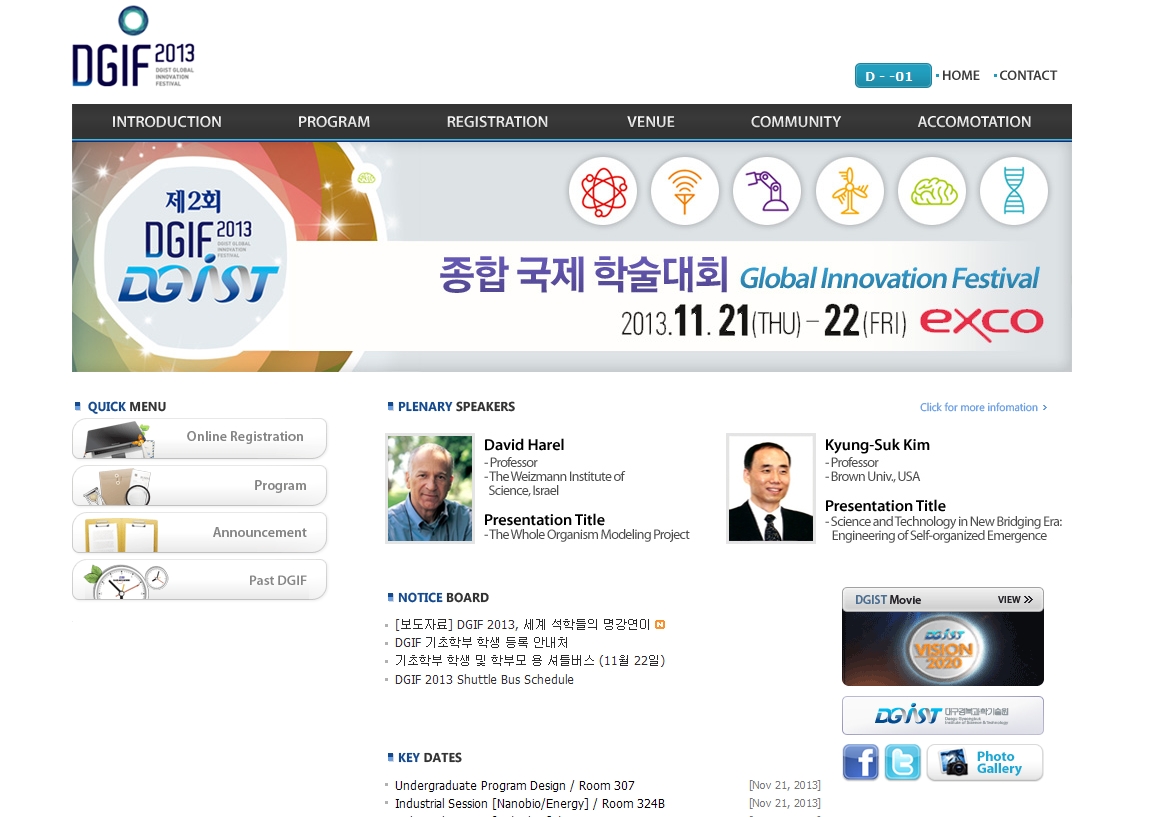Viewport: 1149px width, 817px height.
Task: Open the DGIF 기초학부 학생 등록 안내 notice
Action: tap(481, 643)
